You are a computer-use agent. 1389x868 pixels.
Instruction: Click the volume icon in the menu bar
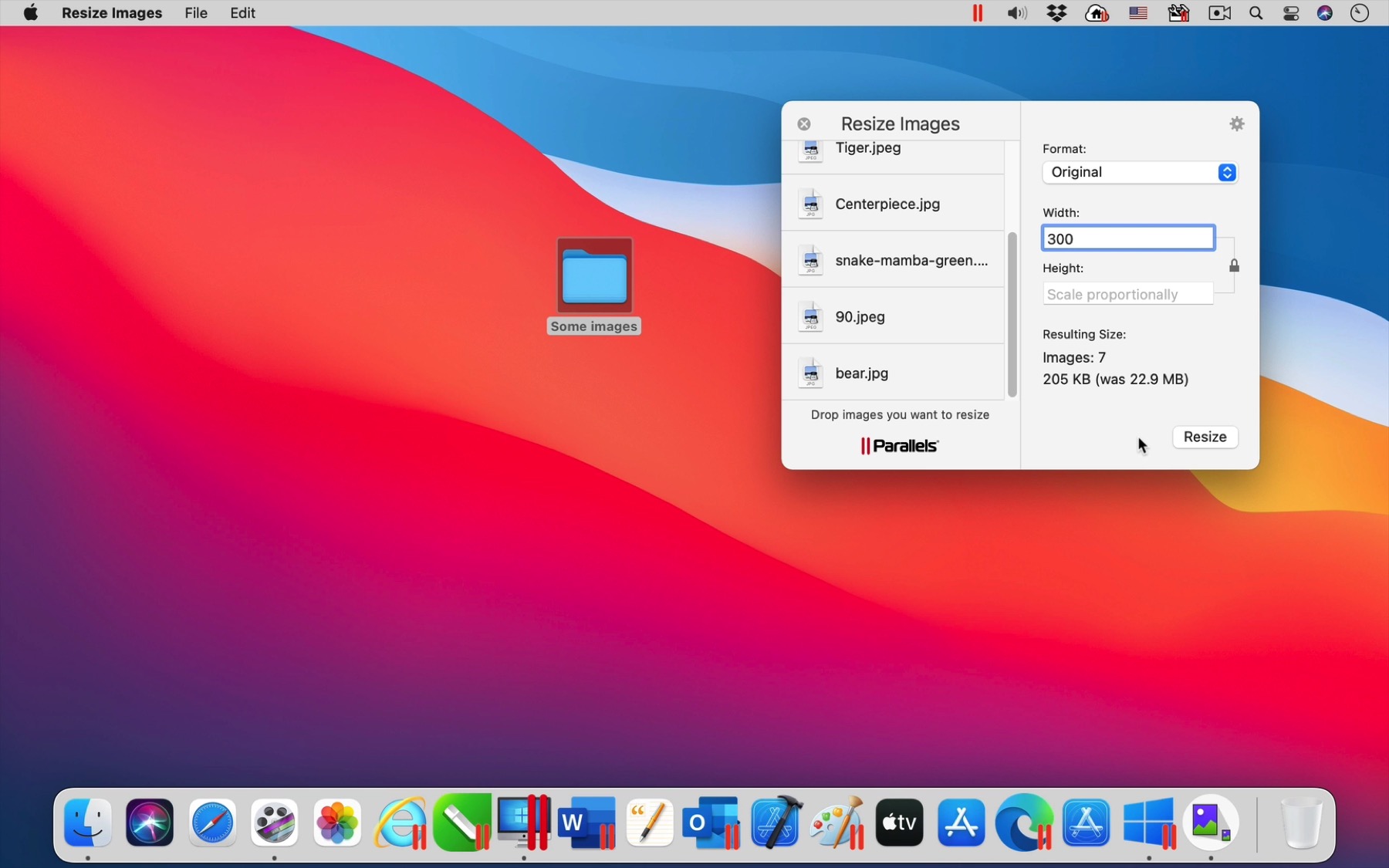click(x=1016, y=13)
